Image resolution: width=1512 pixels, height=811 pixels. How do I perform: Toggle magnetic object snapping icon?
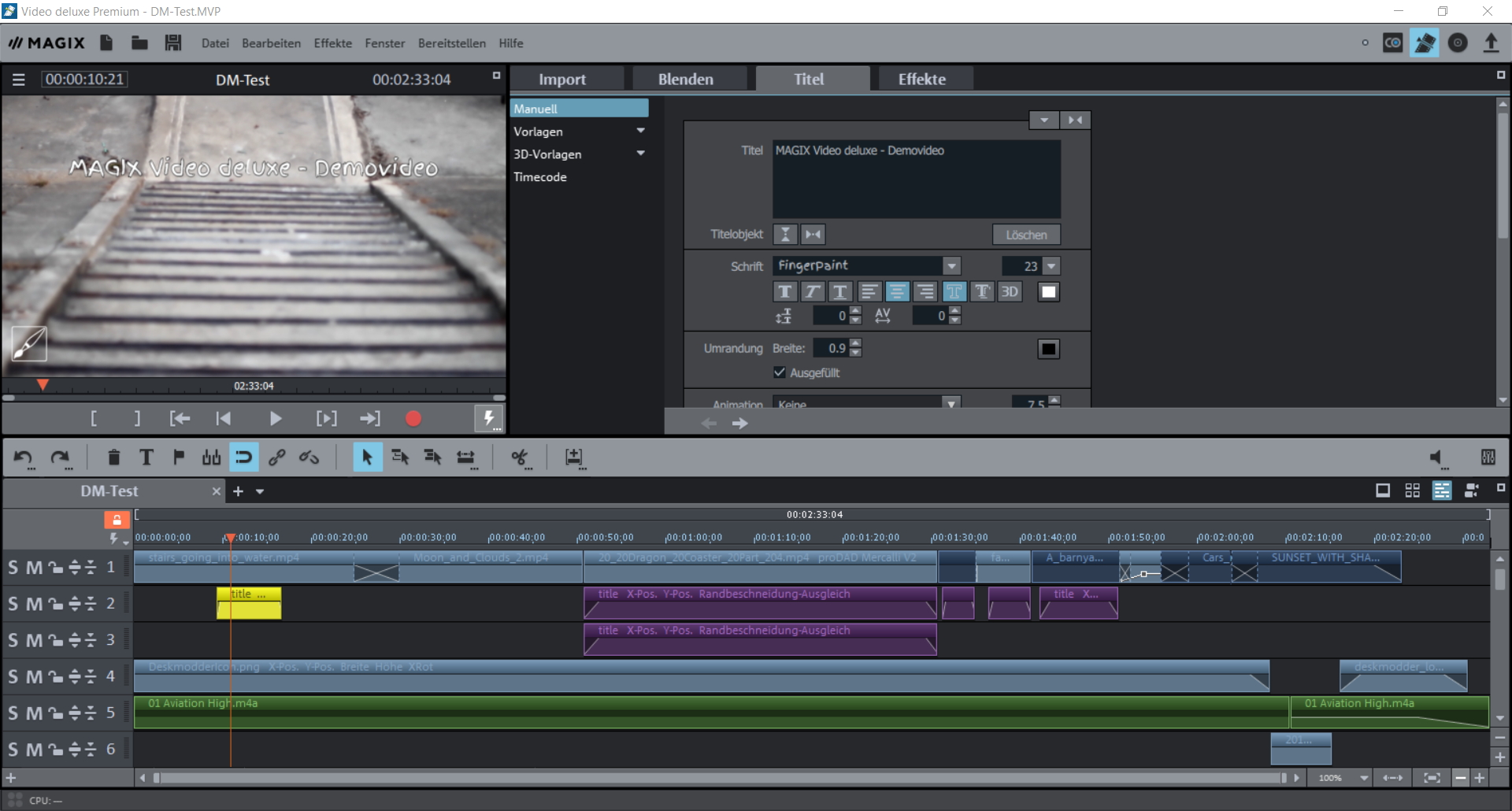click(x=244, y=457)
